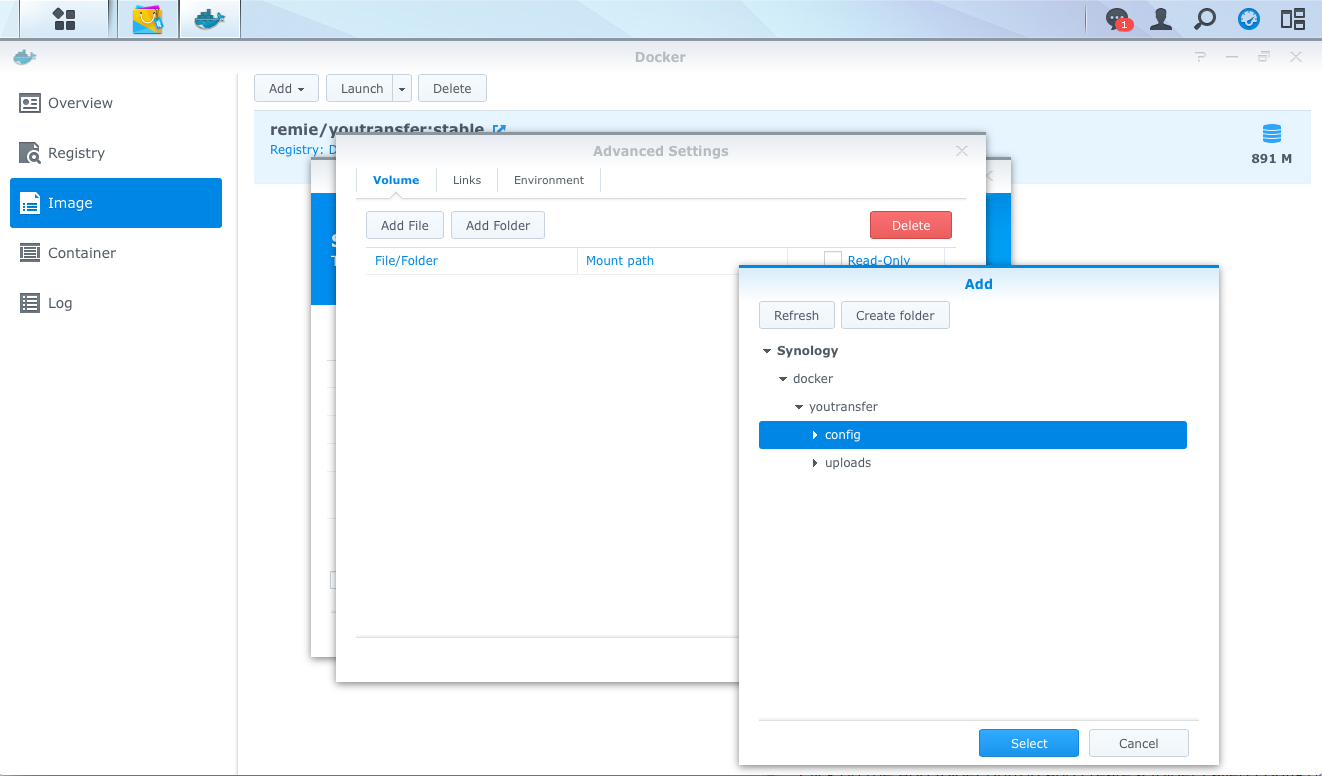Open the notifications panel

1117,19
